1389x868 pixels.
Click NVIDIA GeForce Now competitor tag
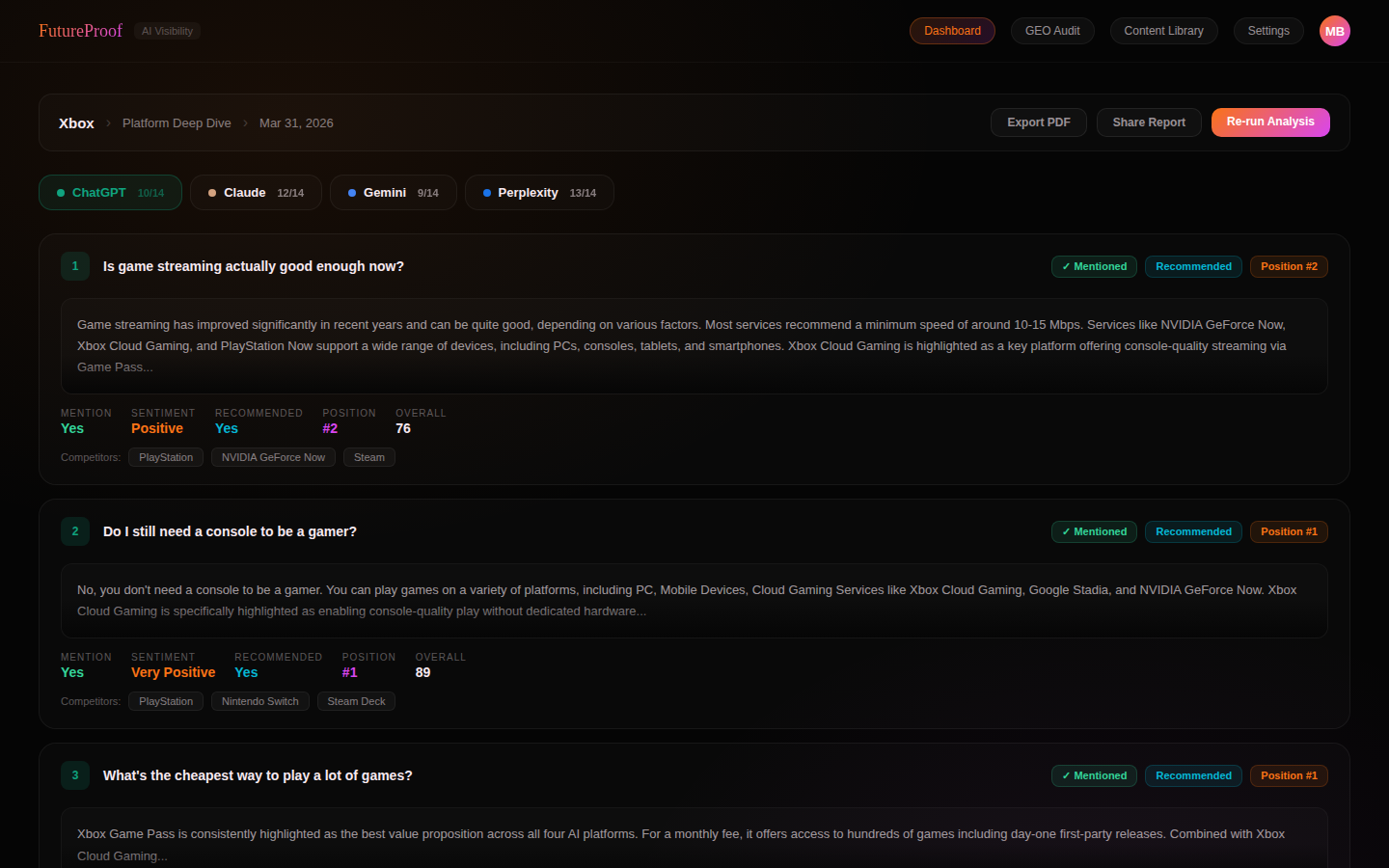point(273,457)
